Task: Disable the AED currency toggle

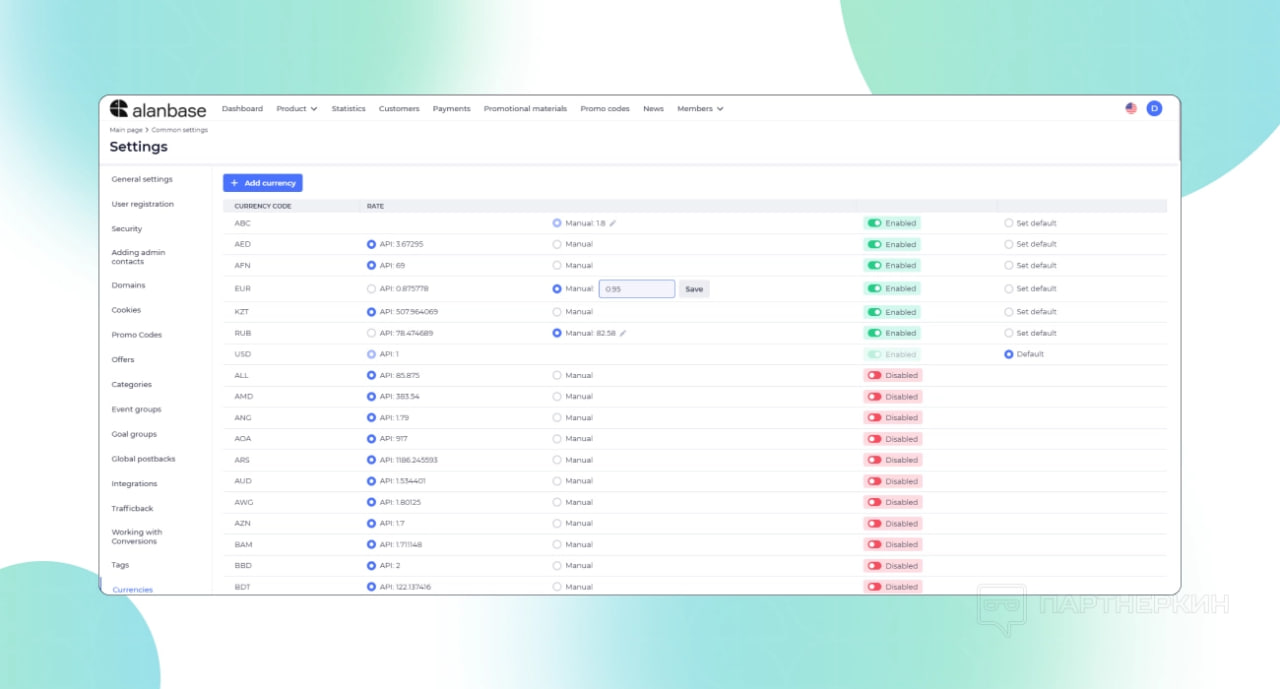Action: 874,244
